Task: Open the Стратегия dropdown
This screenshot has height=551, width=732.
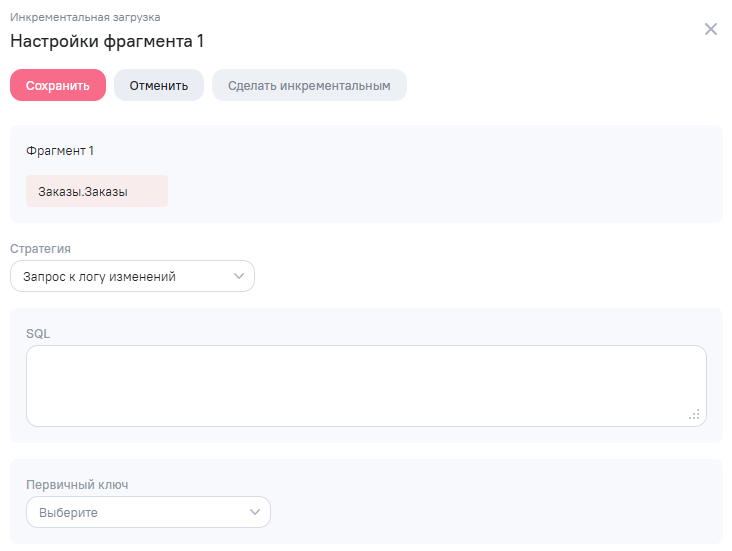Action: tap(132, 276)
